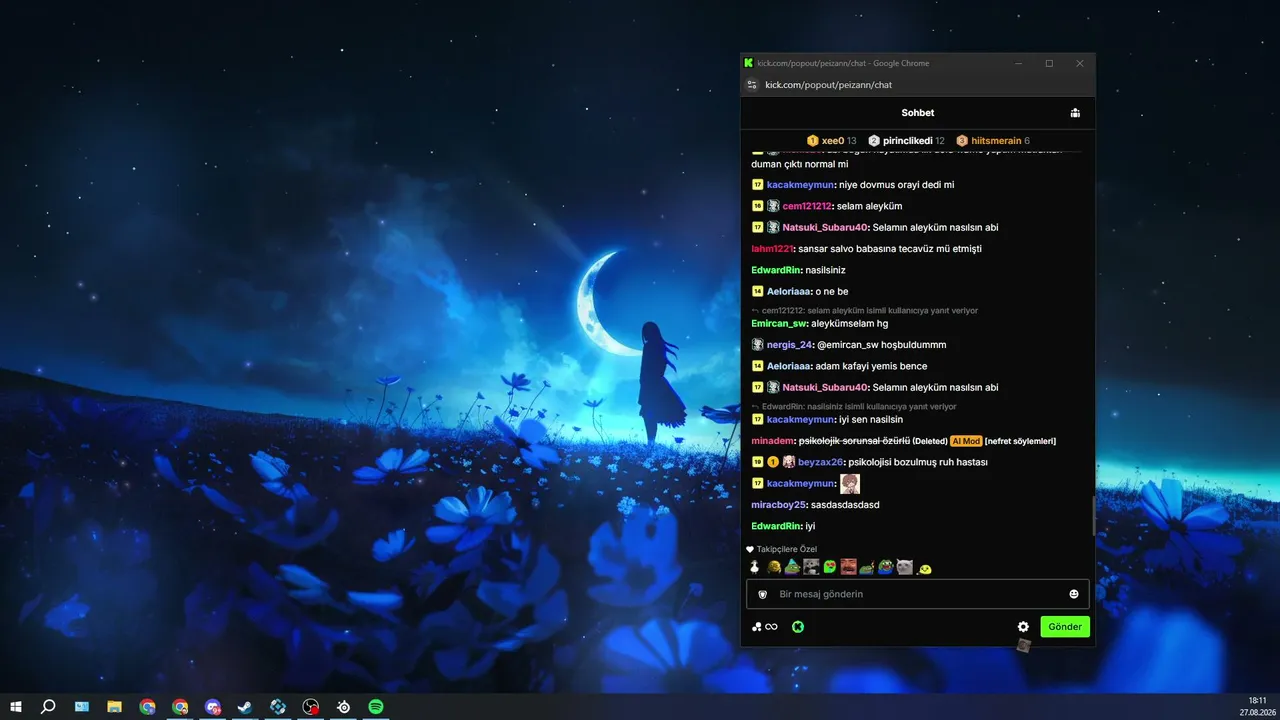Focus the 'Bir mesaj gönderin' message field

pyautogui.click(x=918, y=594)
